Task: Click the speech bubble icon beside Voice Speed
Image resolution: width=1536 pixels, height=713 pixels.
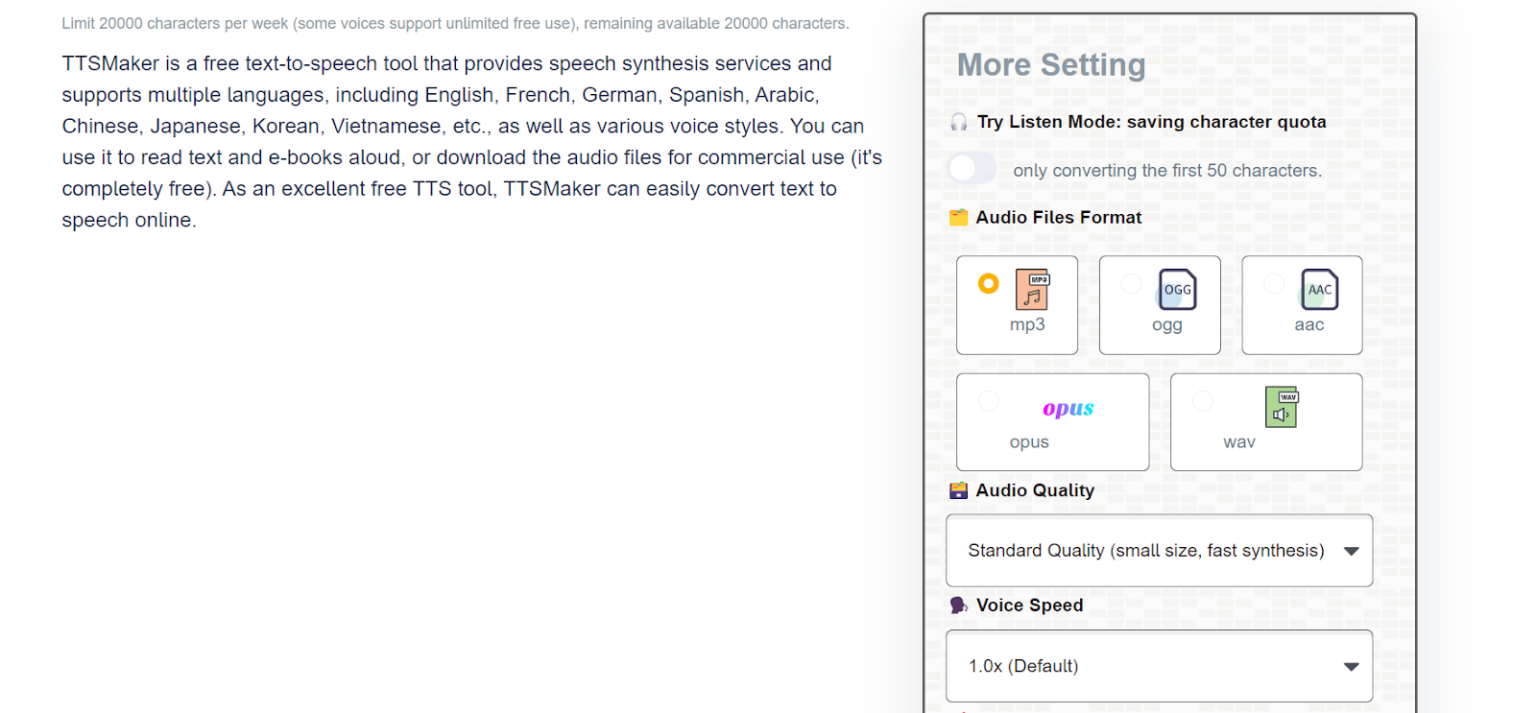Action: [x=956, y=605]
